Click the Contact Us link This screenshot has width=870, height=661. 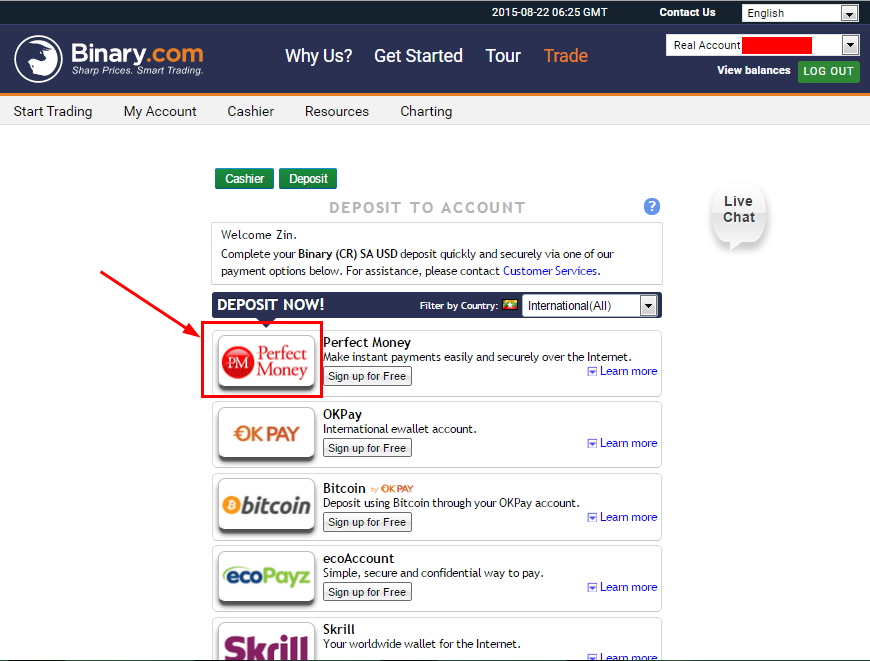(687, 12)
